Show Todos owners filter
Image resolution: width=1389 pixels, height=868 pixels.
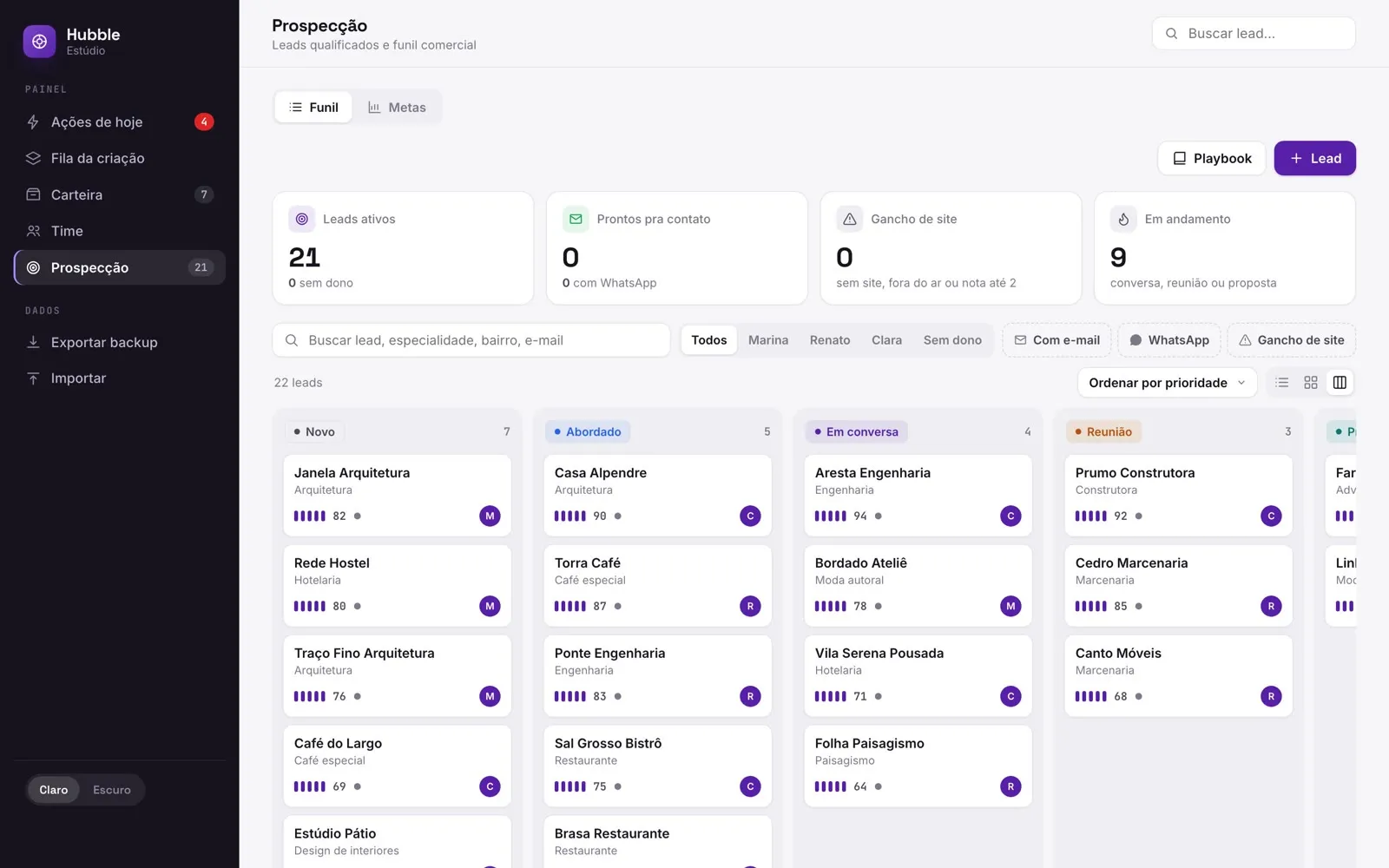click(709, 340)
